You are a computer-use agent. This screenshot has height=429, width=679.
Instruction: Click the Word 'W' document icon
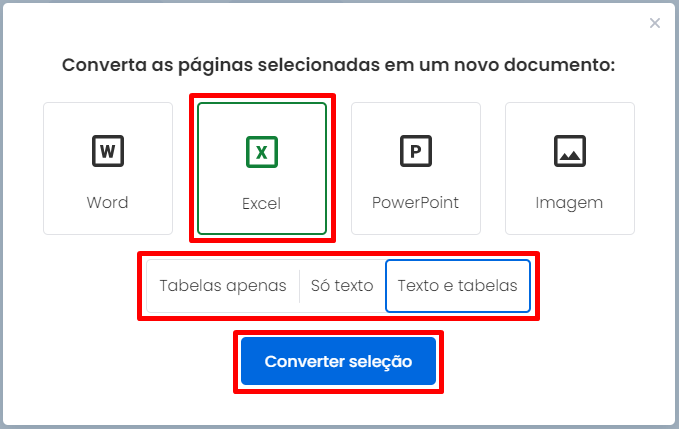(x=108, y=151)
